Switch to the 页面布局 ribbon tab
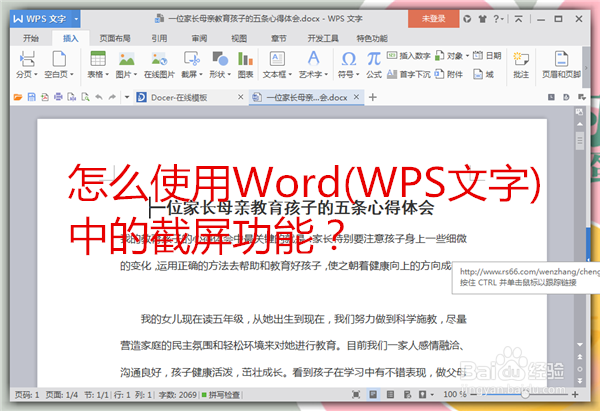The image size is (600, 411). (115, 38)
